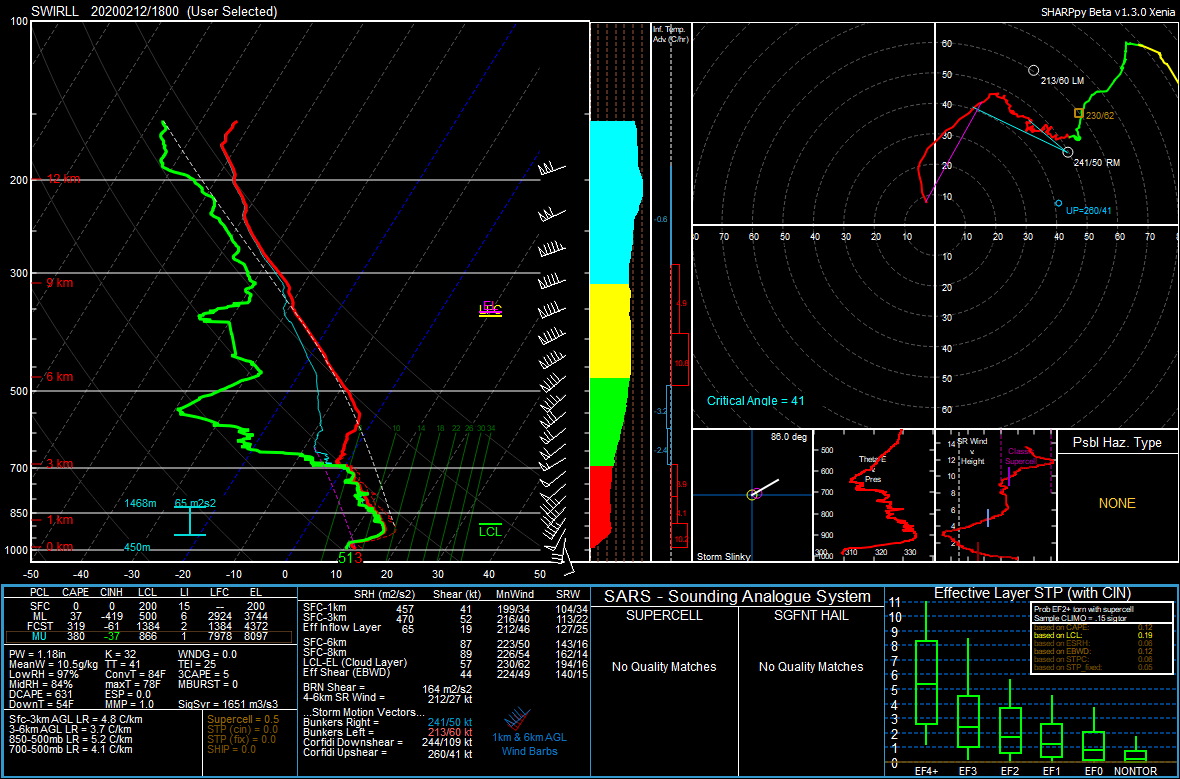Select the highlighted MU parcel row

pyautogui.click(x=148, y=637)
